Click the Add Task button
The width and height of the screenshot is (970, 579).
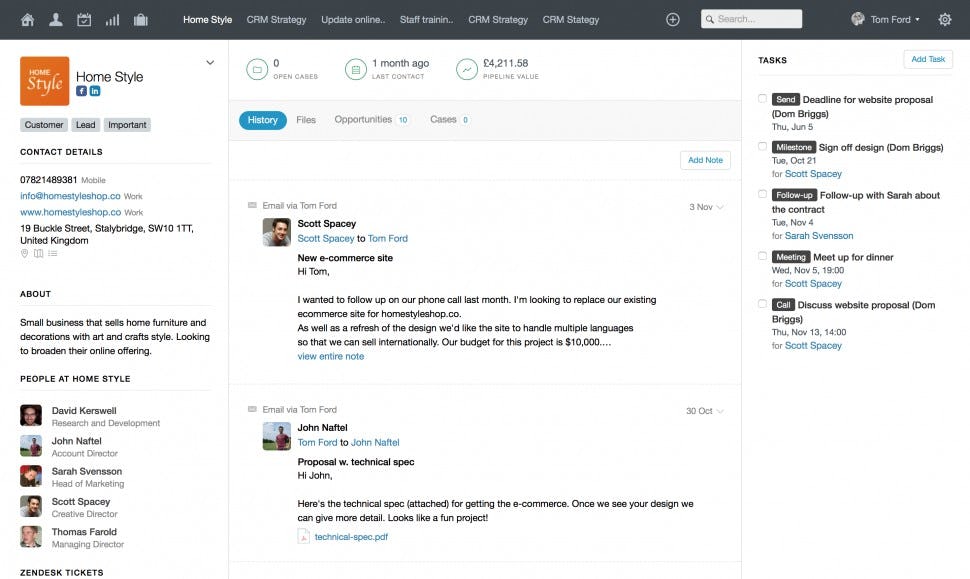927,60
